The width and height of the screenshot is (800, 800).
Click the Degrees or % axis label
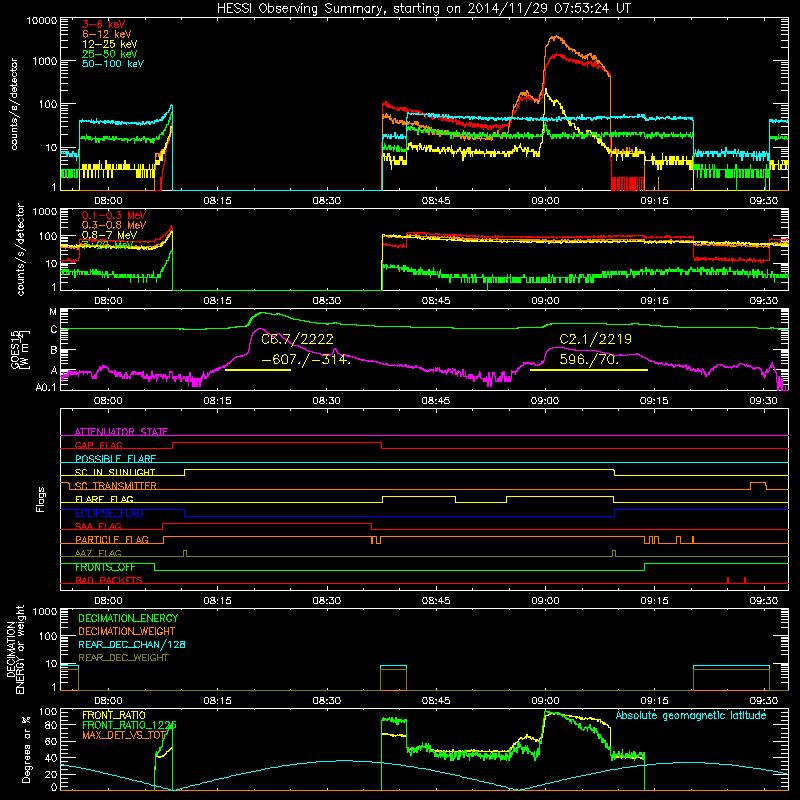(26, 749)
